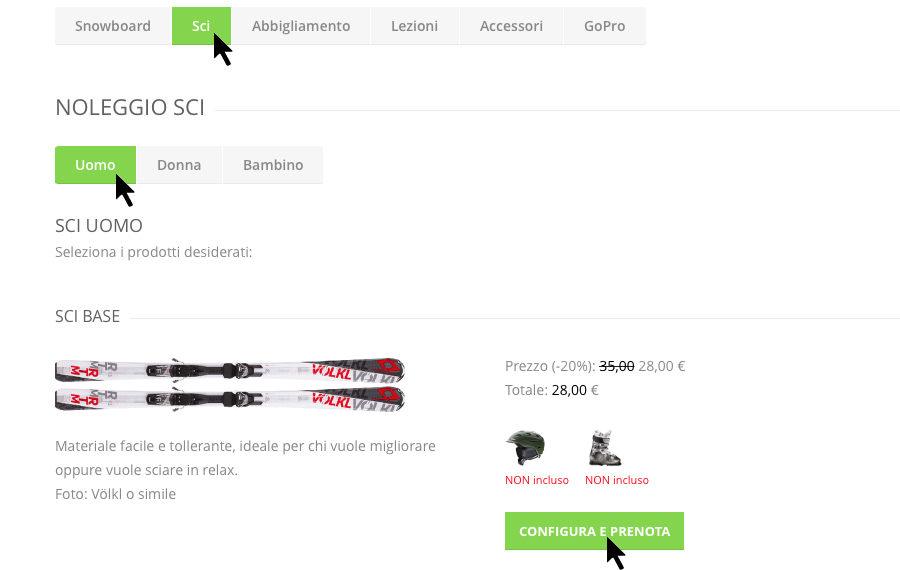The image size is (900, 570).
Task: Select the Uomo sub-tab
Action: 95,165
